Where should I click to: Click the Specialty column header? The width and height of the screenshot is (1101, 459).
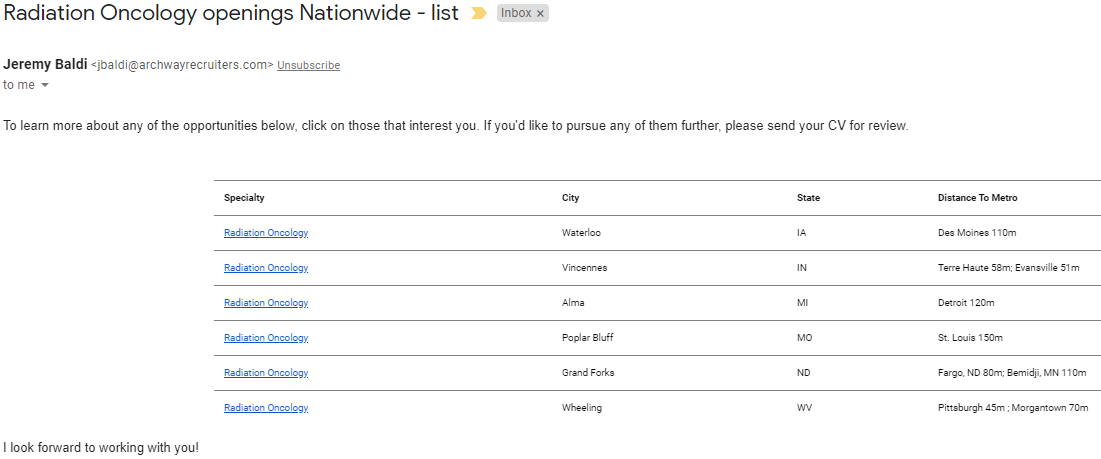[x=244, y=198]
